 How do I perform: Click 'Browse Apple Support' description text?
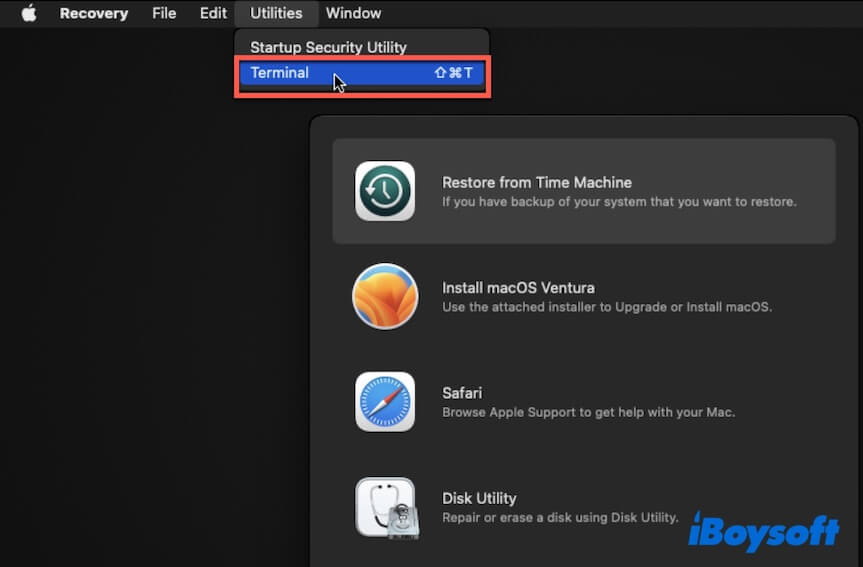tap(588, 412)
